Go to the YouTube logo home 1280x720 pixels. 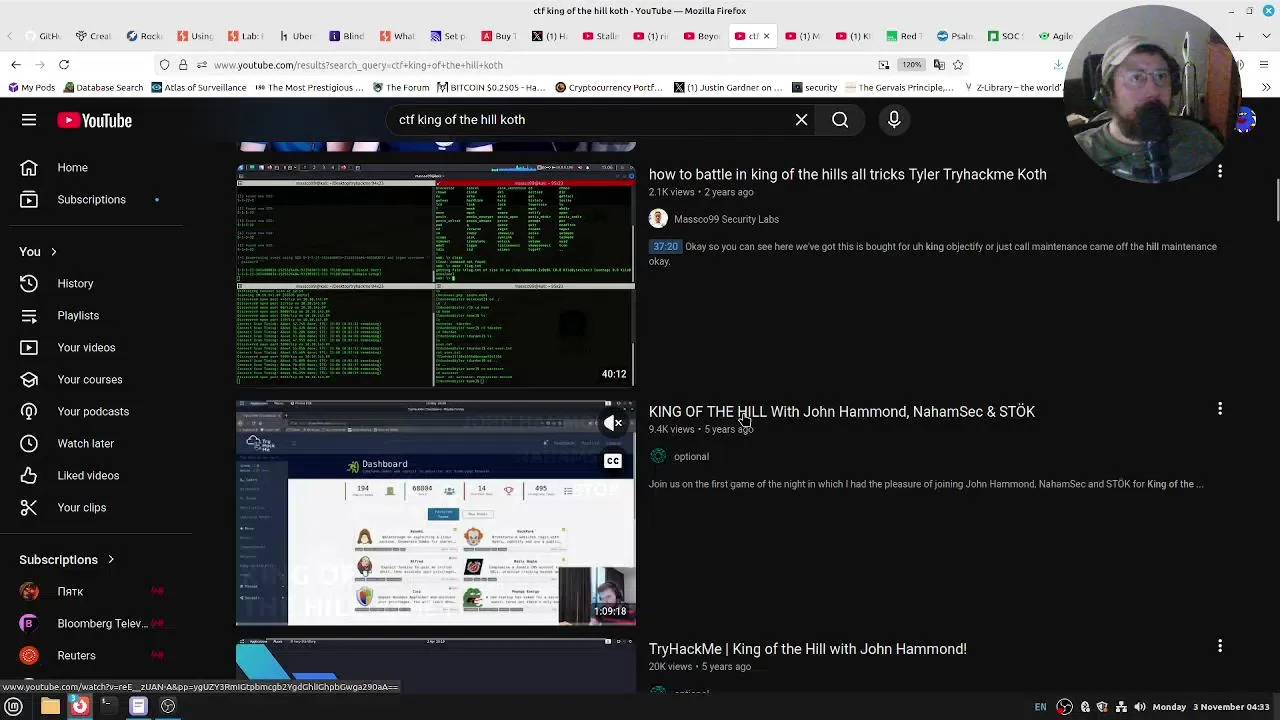(x=94, y=120)
